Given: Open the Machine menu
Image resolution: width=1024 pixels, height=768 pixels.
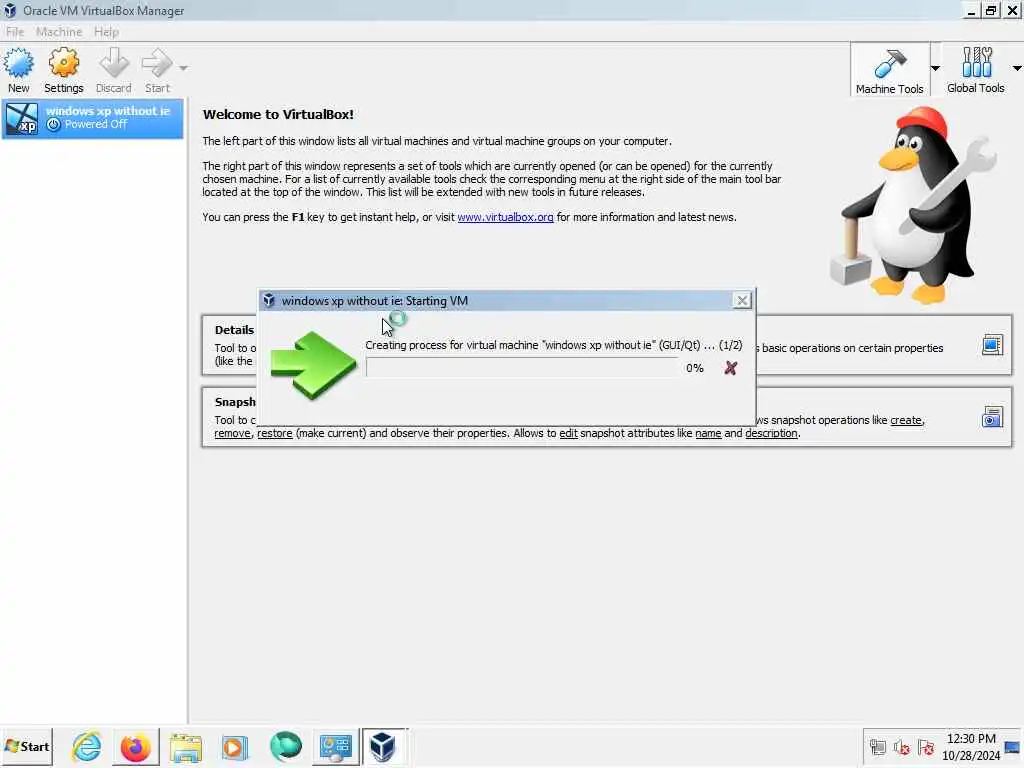Looking at the screenshot, I should coord(59,32).
